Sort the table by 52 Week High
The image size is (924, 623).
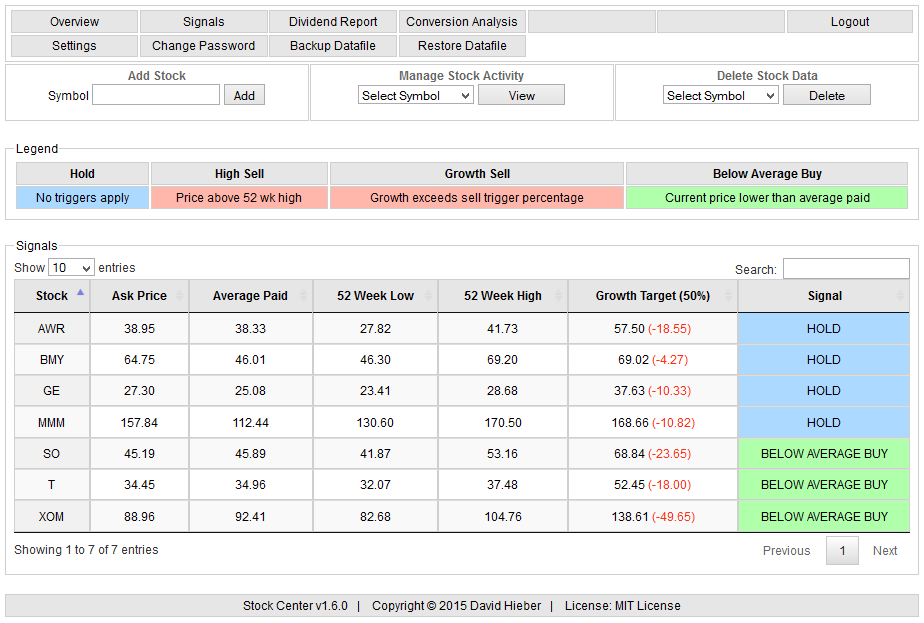coord(500,295)
